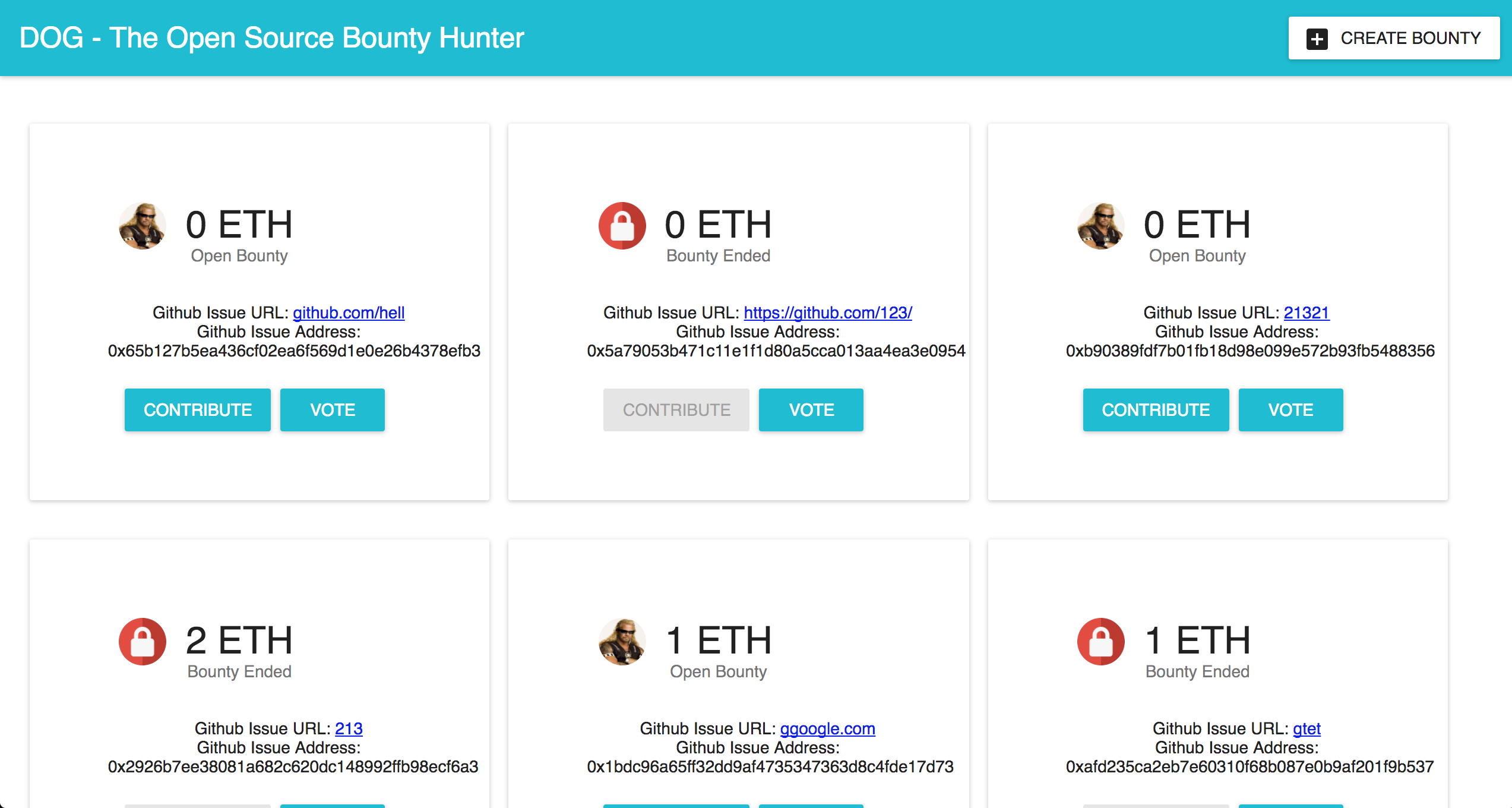Screen dimensions: 1512x808
Task: Visit the ggoogle.com issue link
Action: pos(827,728)
